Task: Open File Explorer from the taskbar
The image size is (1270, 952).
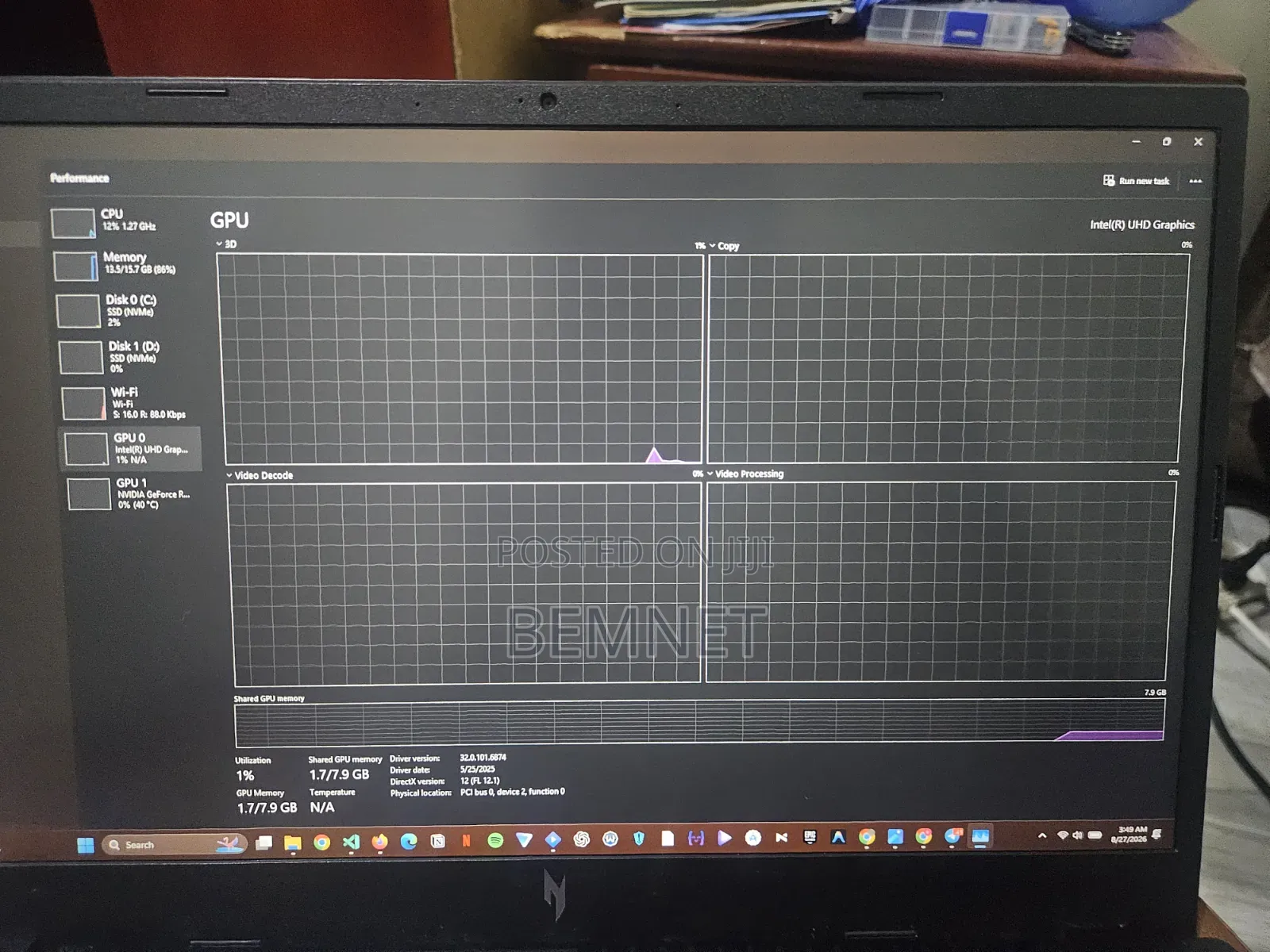Action: pos(292,843)
